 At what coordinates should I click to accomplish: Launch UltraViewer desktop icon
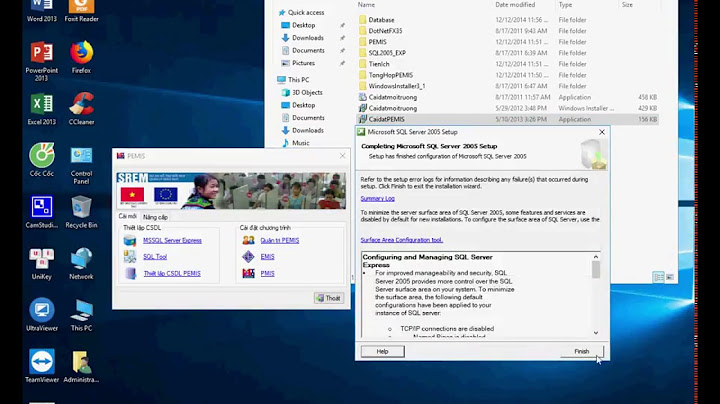[41, 315]
